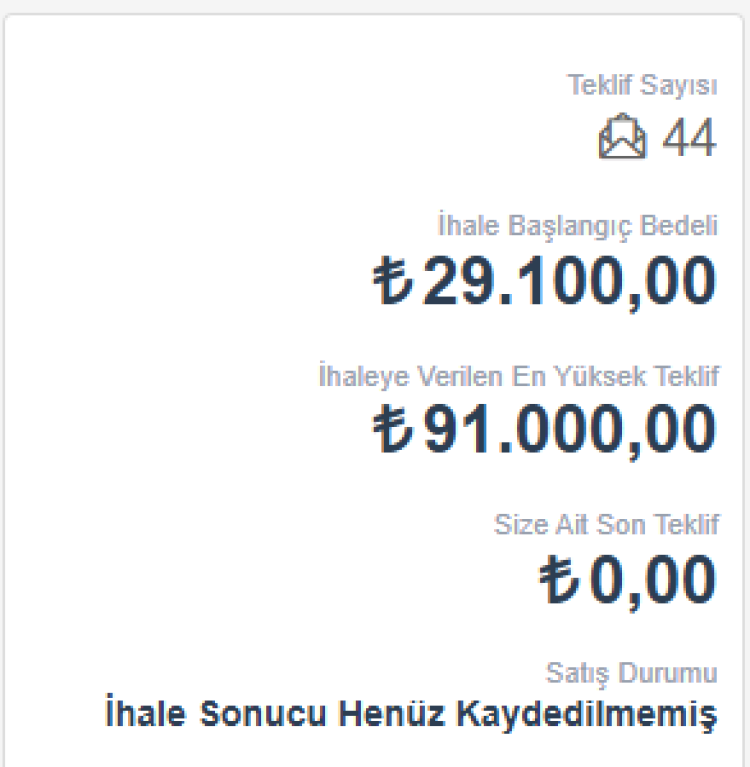Click the empty white area left of amounts
Screen dimensions: 750x767
(180, 350)
